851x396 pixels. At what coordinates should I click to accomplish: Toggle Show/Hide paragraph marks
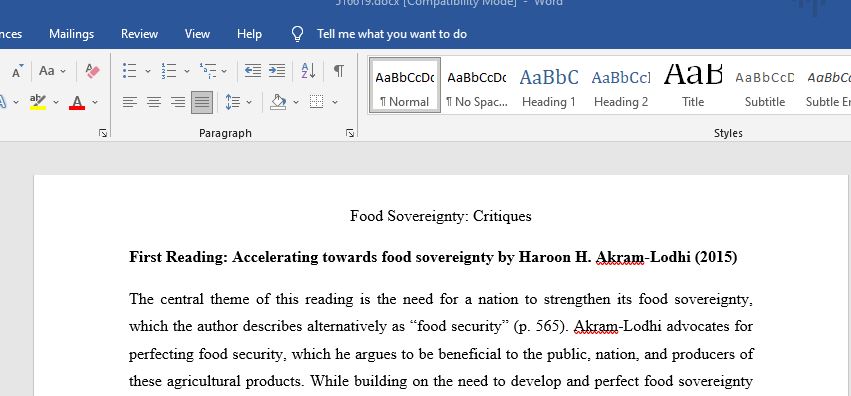tap(339, 71)
